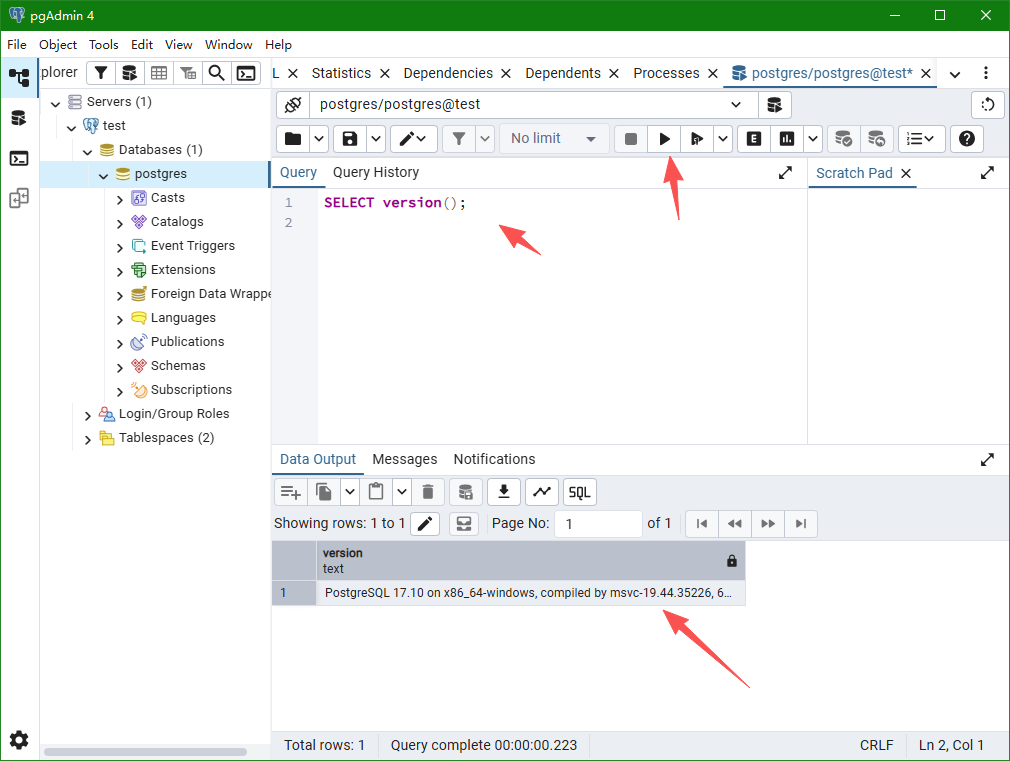Expand the Schemas tree node
Image resolution: width=1010 pixels, height=761 pixels.
point(120,367)
